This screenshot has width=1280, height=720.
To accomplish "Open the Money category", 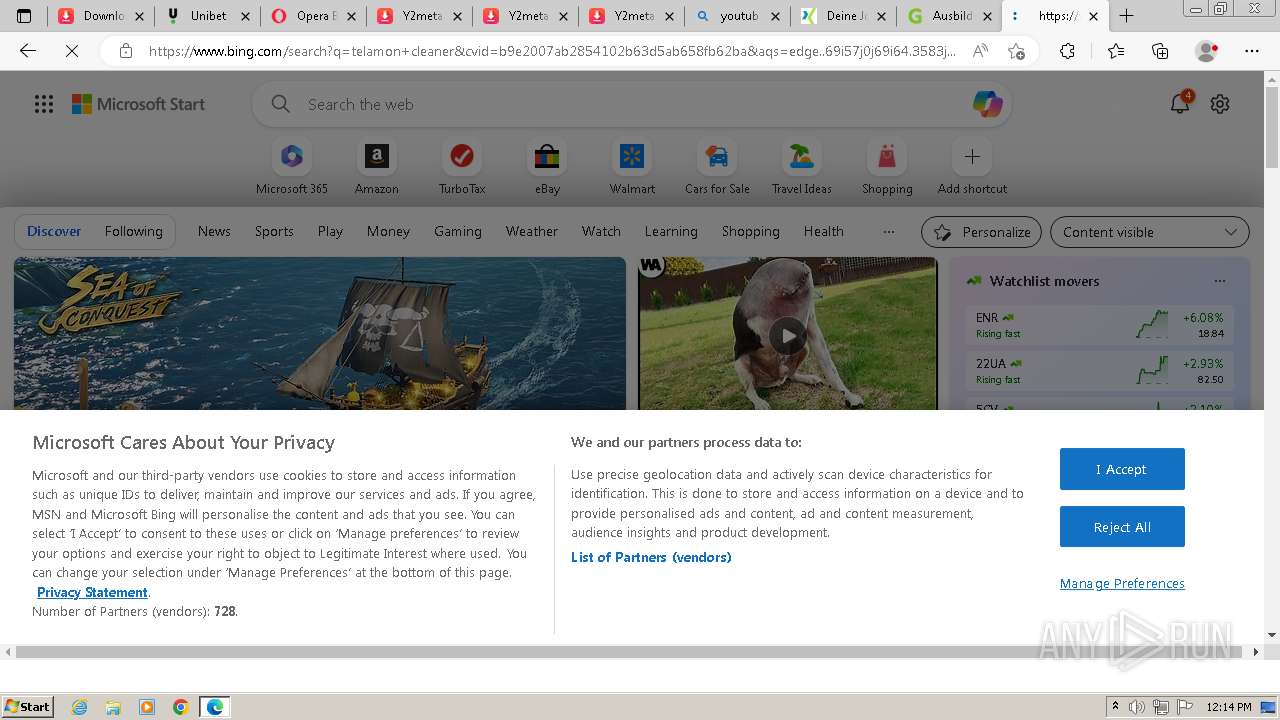I will [388, 231].
